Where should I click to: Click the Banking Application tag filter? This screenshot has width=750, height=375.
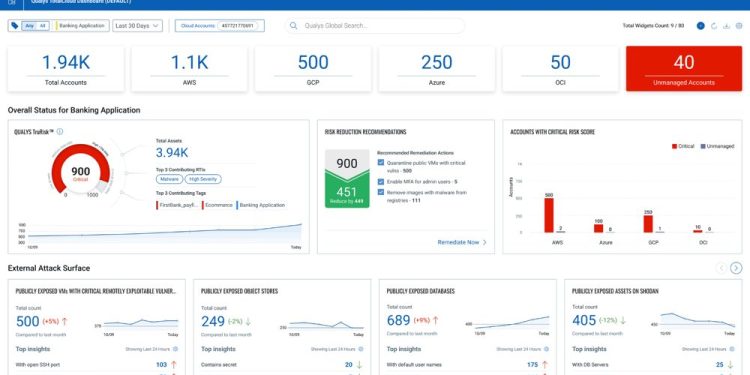[x=81, y=26]
